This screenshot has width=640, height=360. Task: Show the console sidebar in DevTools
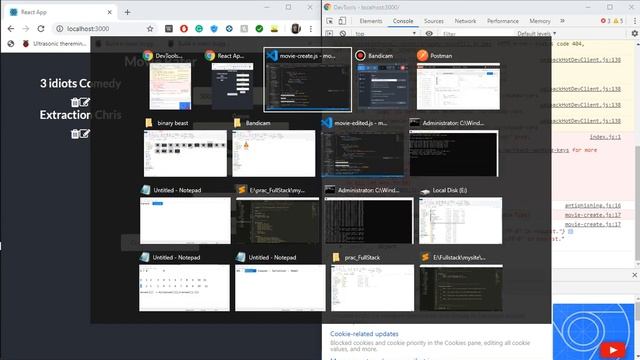pos(329,33)
